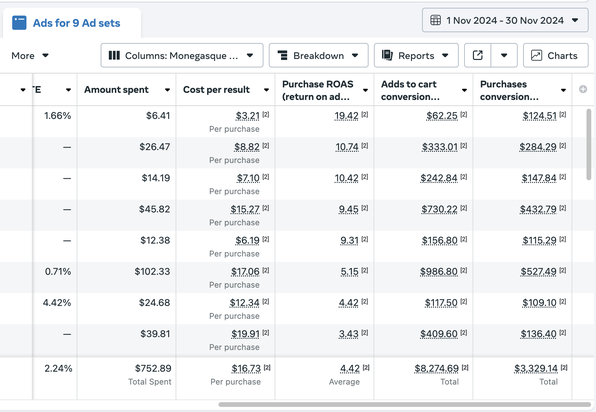Open Columns: Monegasque preset menu

[x=182, y=55]
